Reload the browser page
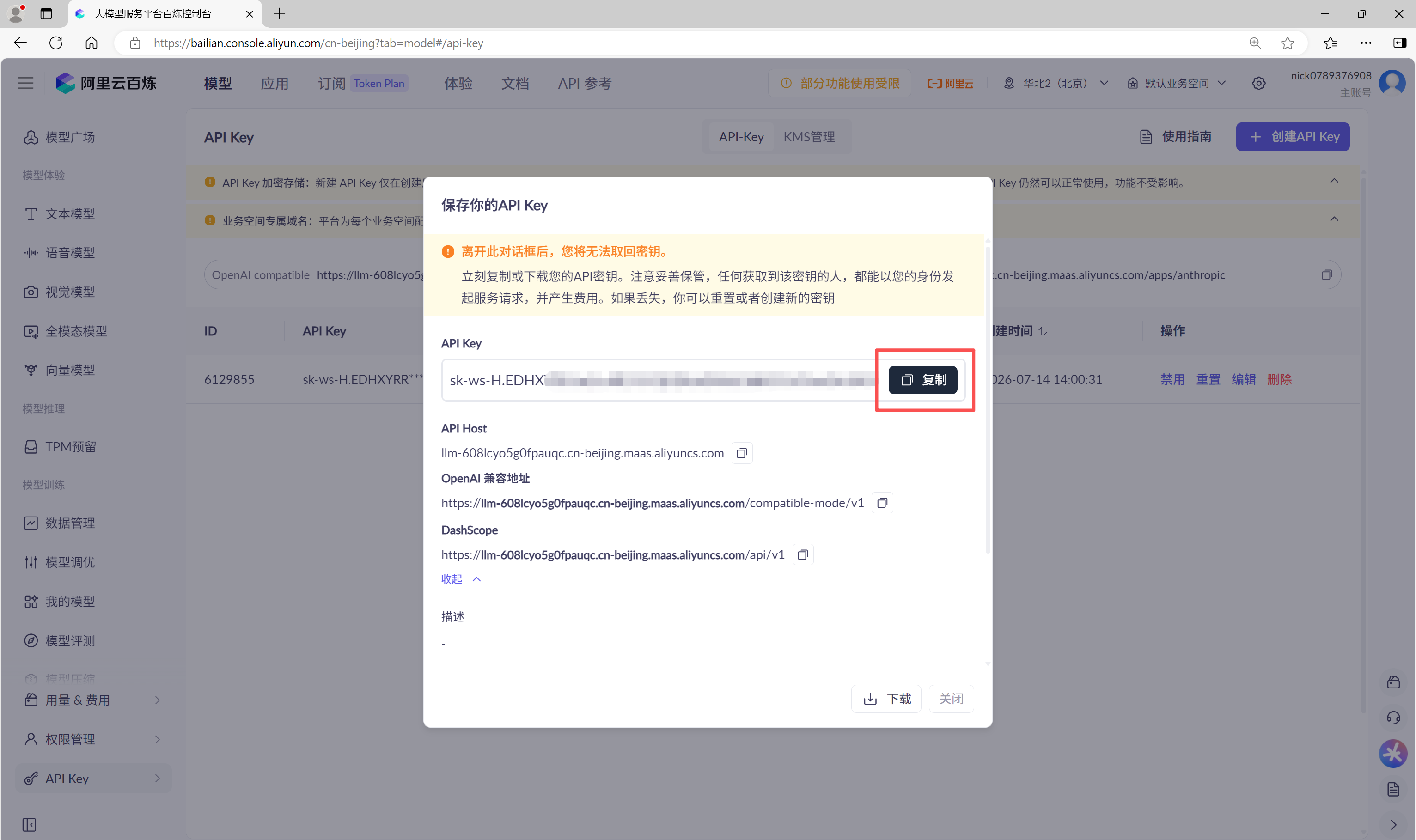The height and width of the screenshot is (840, 1416). (56, 43)
